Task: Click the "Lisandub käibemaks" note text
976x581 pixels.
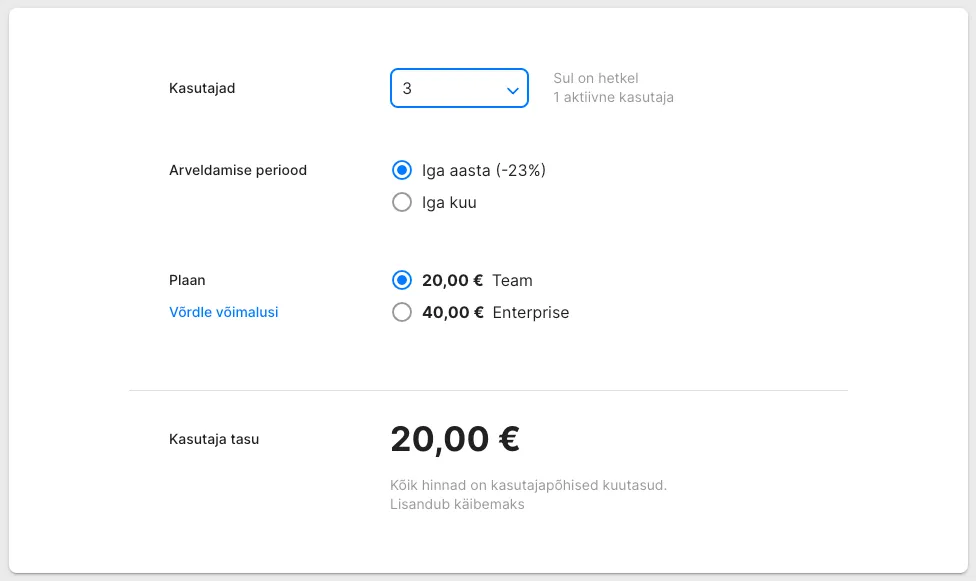Action: [x=457, y=504]
